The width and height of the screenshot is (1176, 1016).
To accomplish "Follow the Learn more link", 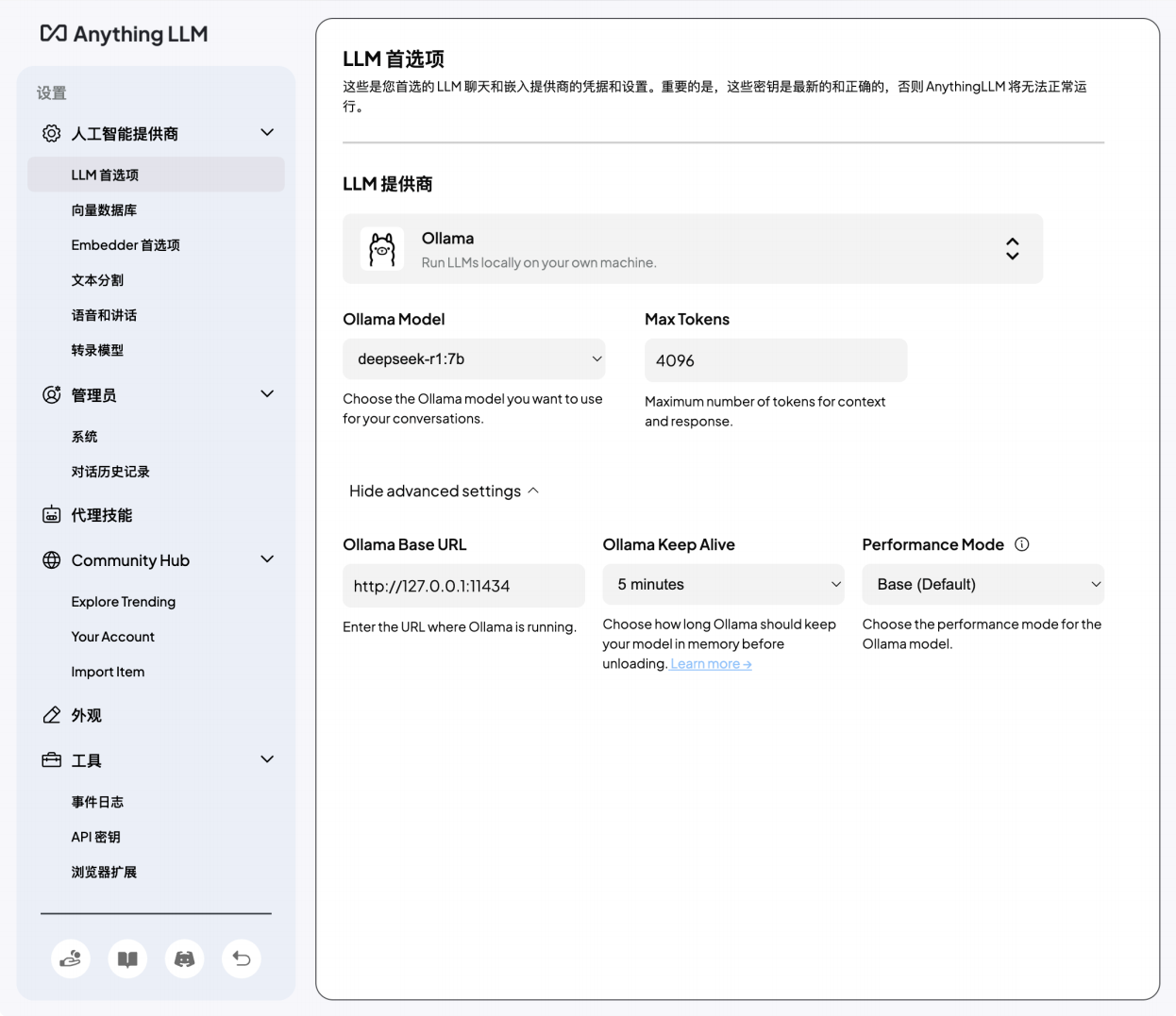I will click(x=711, y=664).
